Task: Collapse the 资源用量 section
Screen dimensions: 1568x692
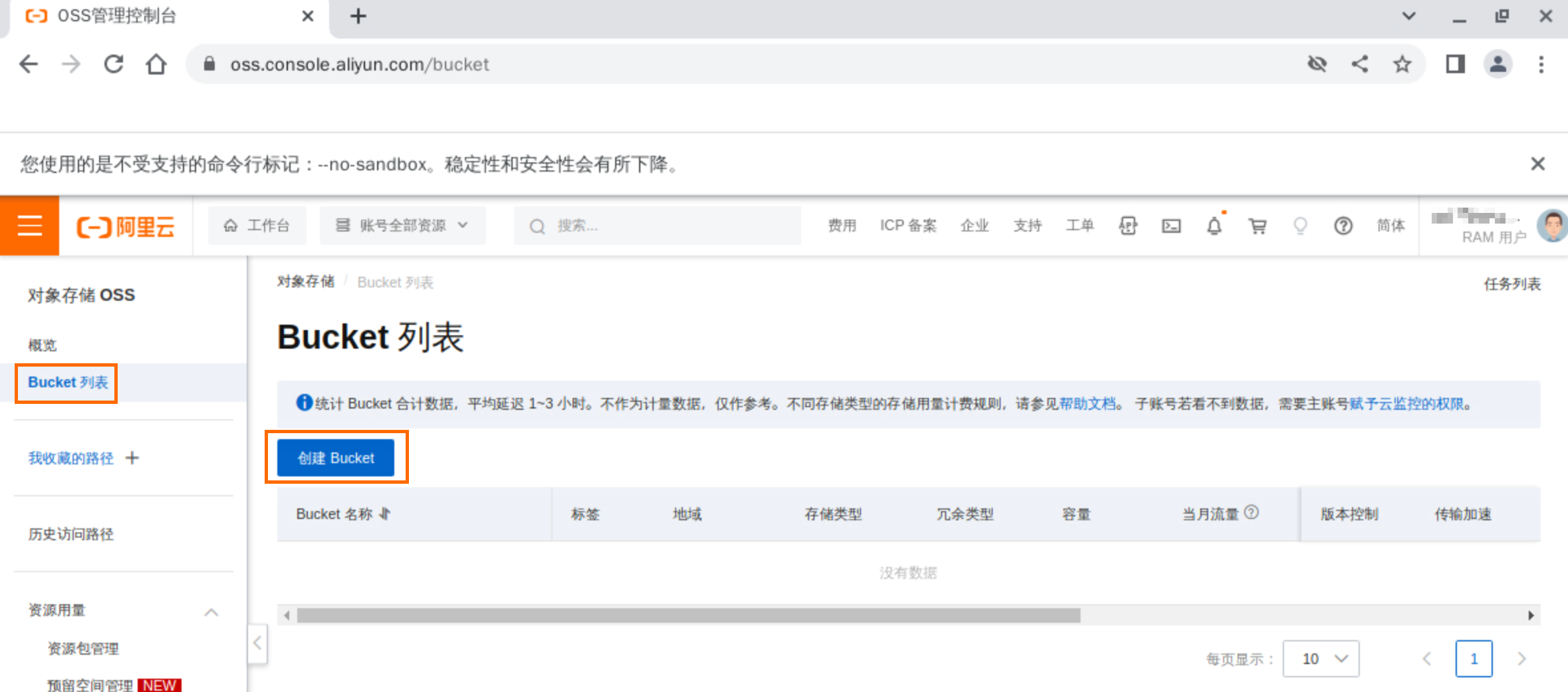Action: [x=211, y=611]
